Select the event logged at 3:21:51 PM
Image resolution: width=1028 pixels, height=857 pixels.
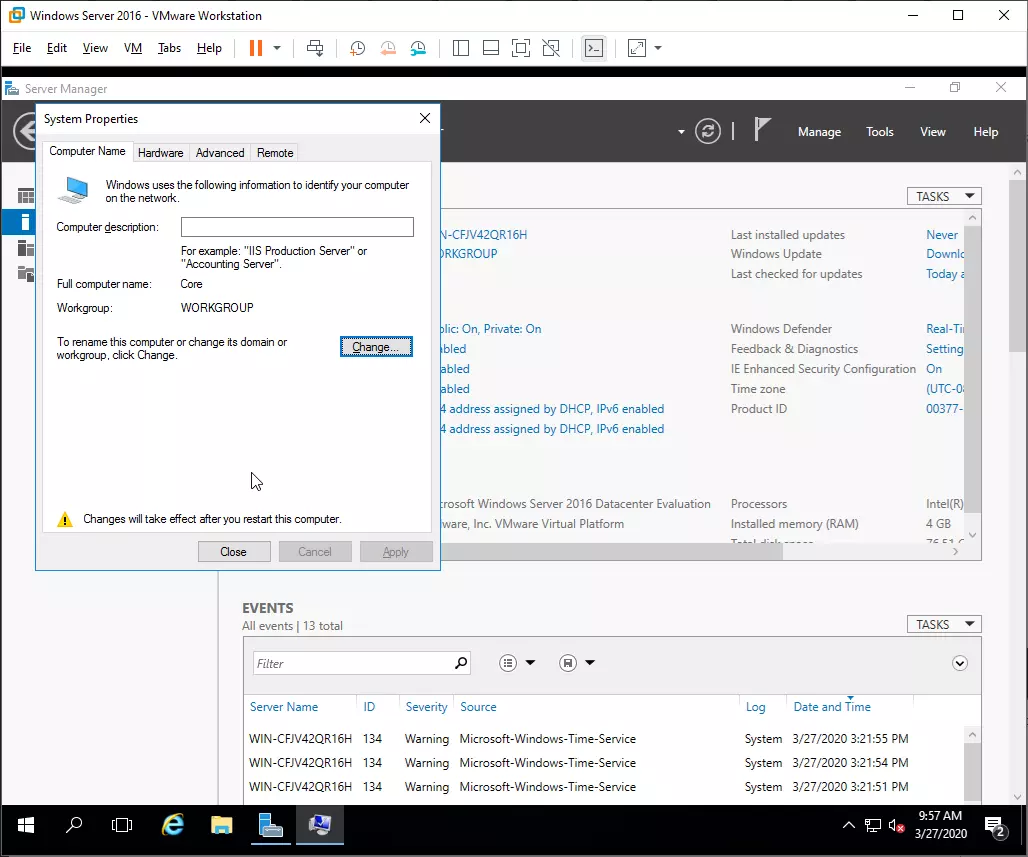pos(579,787)
